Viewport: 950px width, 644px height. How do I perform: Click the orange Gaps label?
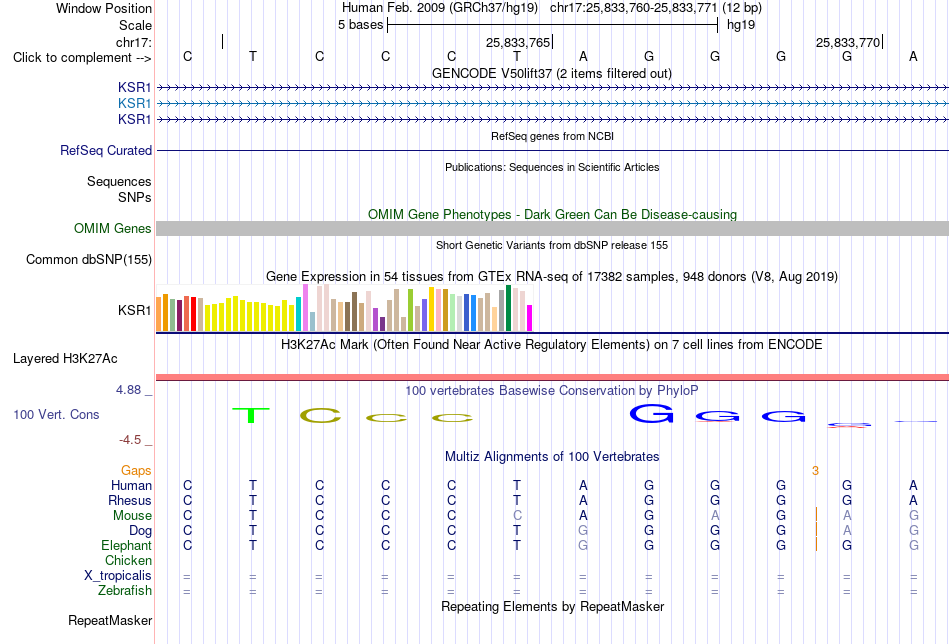pyautogui.click(x=136, y=471)
